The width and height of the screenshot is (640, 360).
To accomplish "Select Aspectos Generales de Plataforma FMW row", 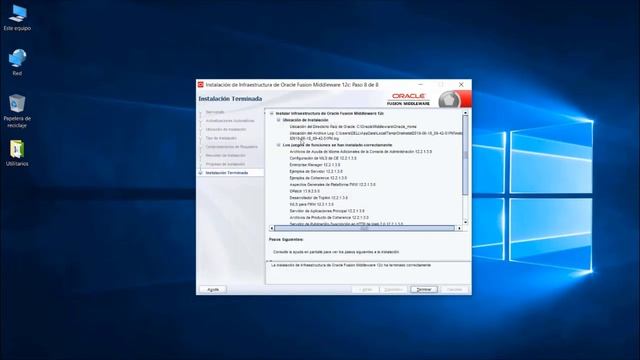I will point(332,184).
